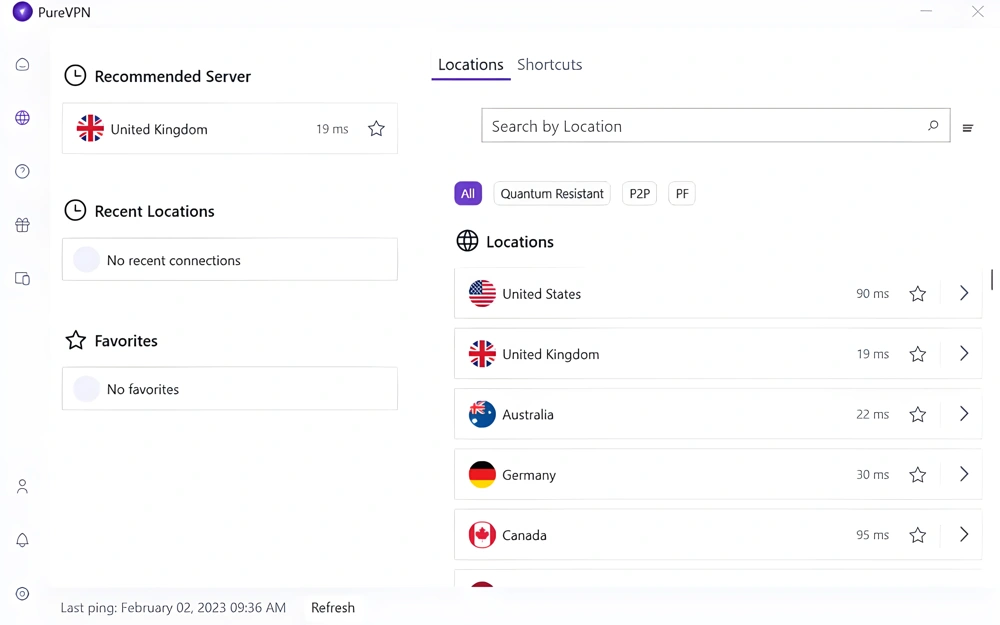This screenshot has height=625, width=1000.
Task: Toggle favorite star for Australia
Action: tap(918, 414)
